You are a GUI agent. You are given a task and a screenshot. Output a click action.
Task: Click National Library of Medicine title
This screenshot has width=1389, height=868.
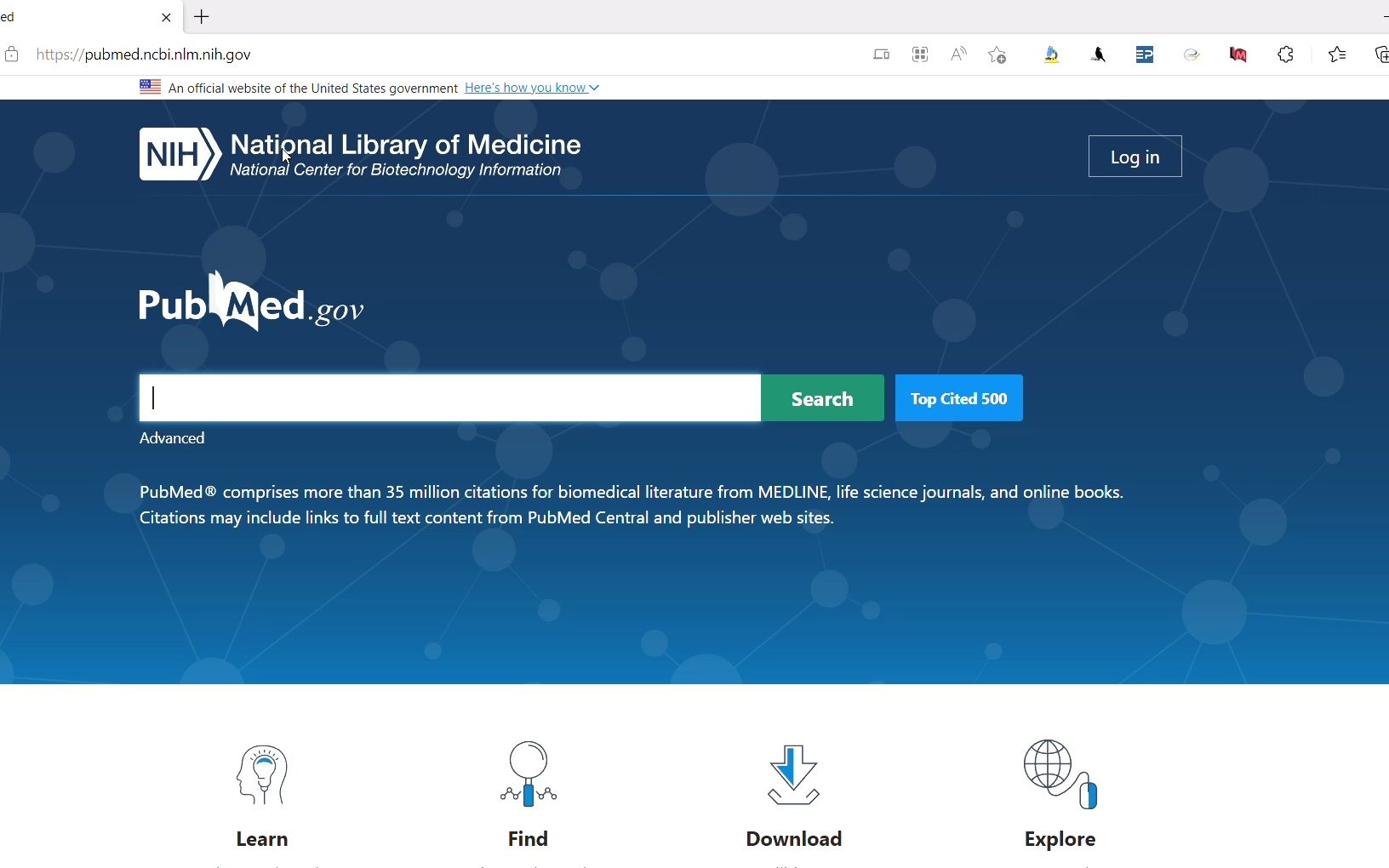pos(405,145)
